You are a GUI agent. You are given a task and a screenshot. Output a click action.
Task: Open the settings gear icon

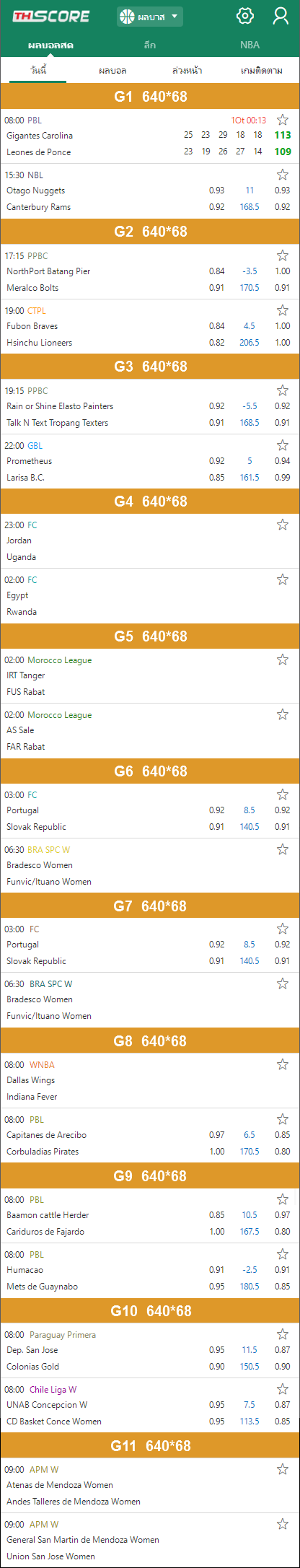pyautogui.click(x=245, y=16)
